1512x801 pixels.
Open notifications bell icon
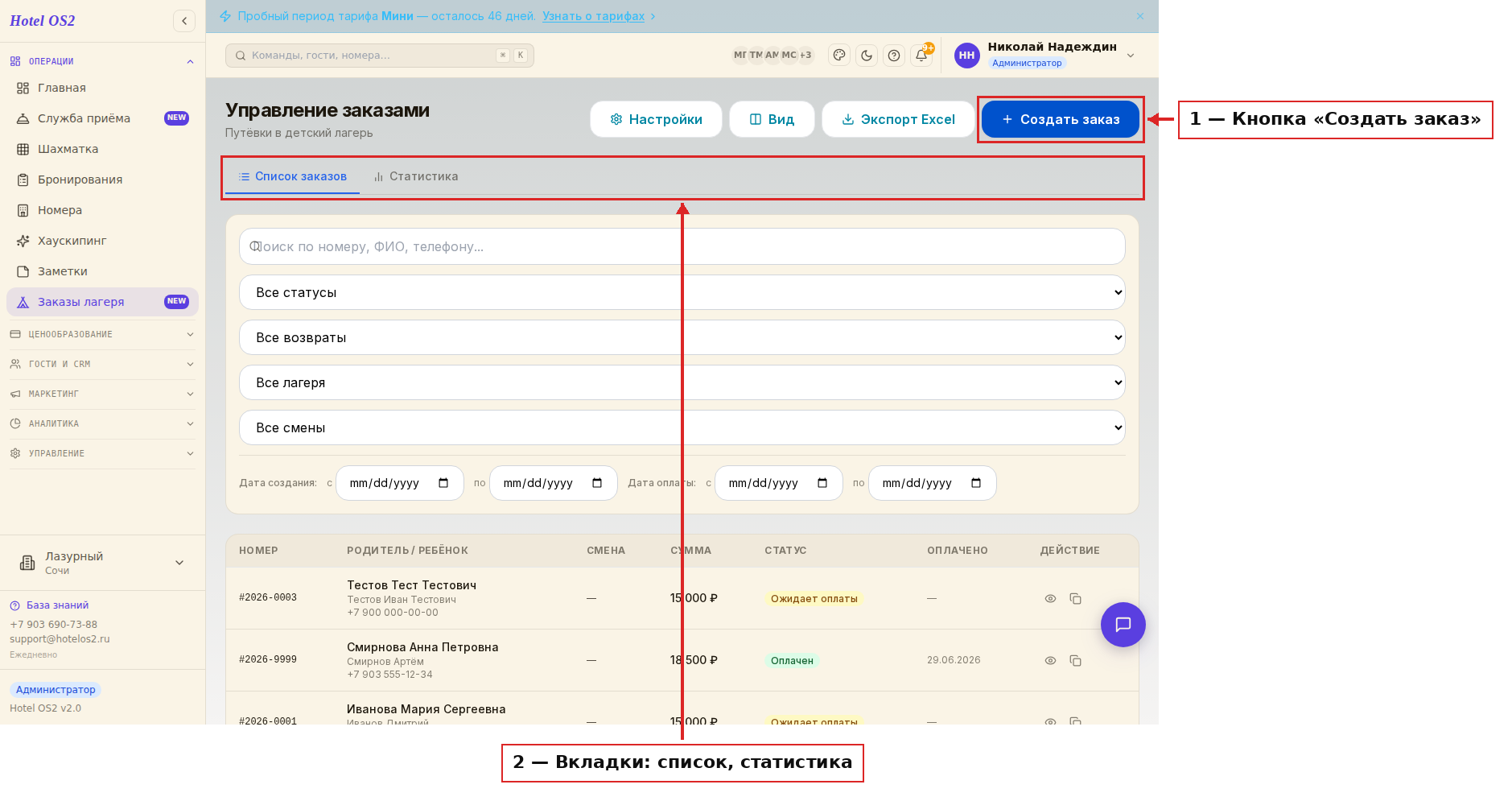(x=921, y=56)
